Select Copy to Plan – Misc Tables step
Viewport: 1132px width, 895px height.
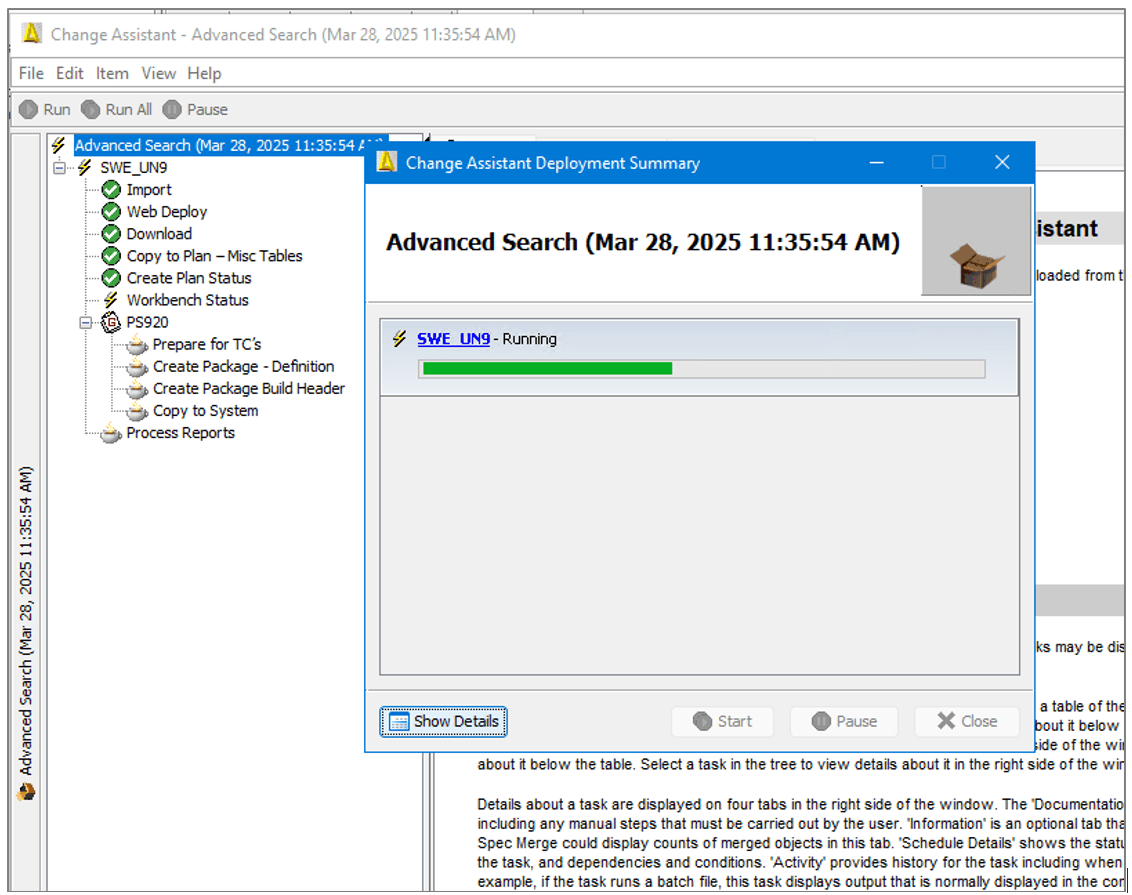pyautogui.click(x=214, y=256)
